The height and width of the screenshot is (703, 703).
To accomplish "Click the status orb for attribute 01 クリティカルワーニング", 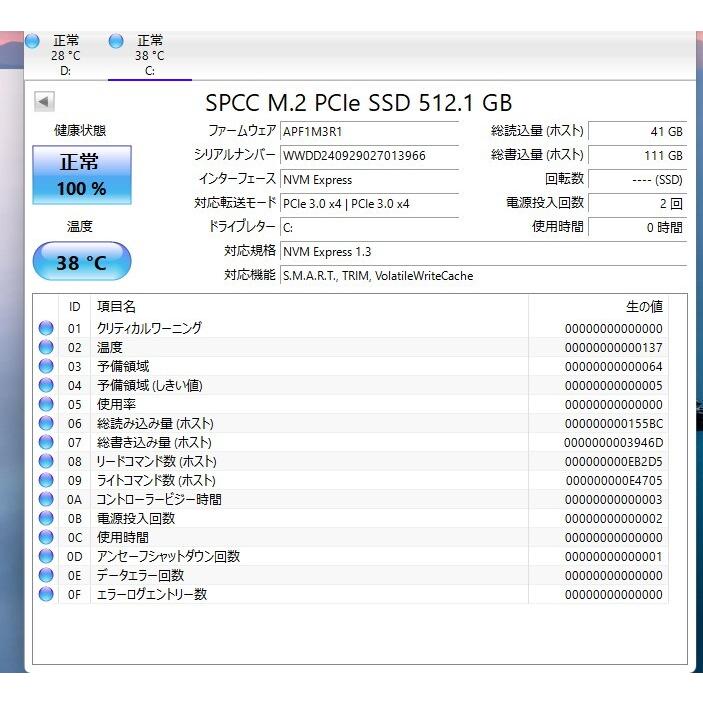I will click(46, 328).
